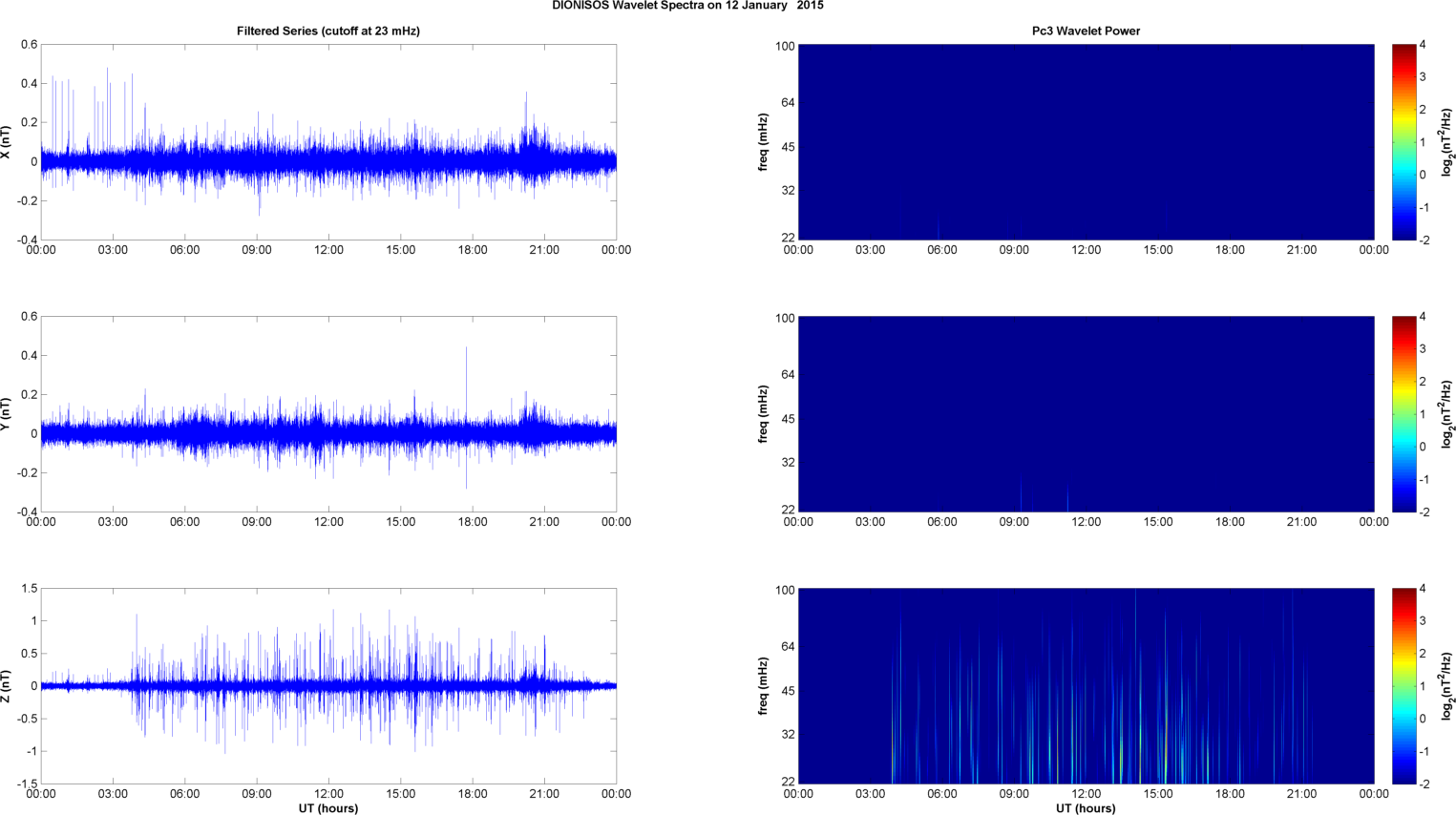
Task: Click UT (hours) label under bottom wavelet plot
Action: (x=1086, y=808)
